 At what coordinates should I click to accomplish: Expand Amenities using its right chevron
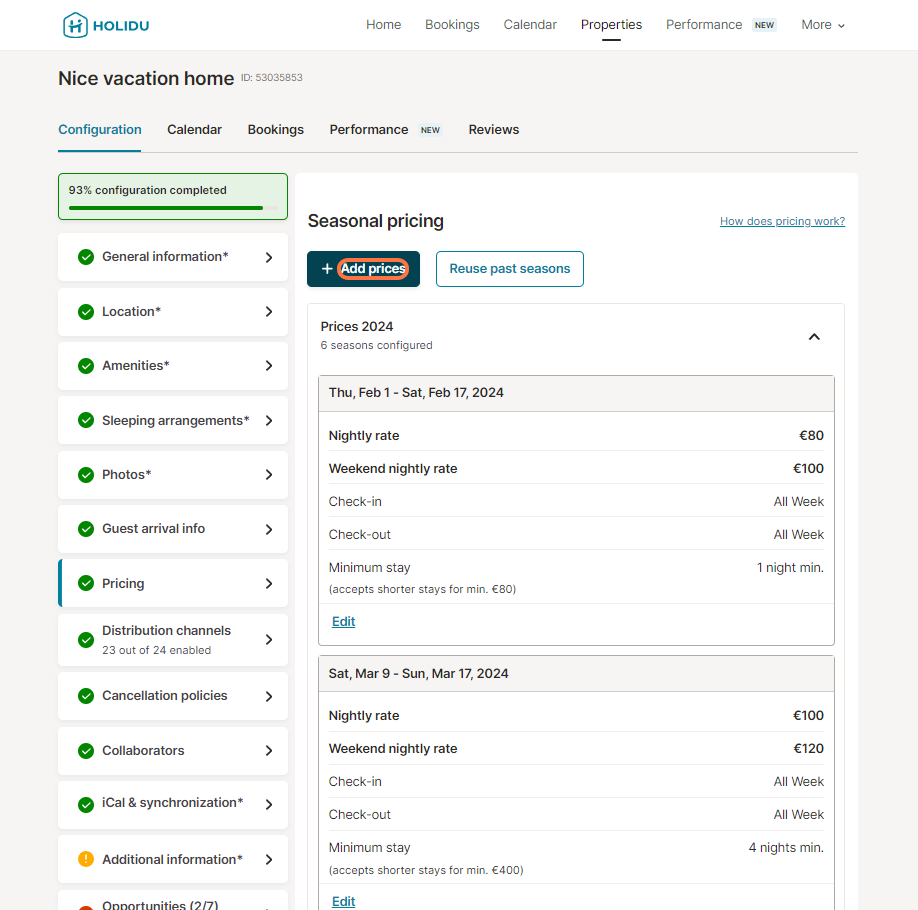click(268, 366)
